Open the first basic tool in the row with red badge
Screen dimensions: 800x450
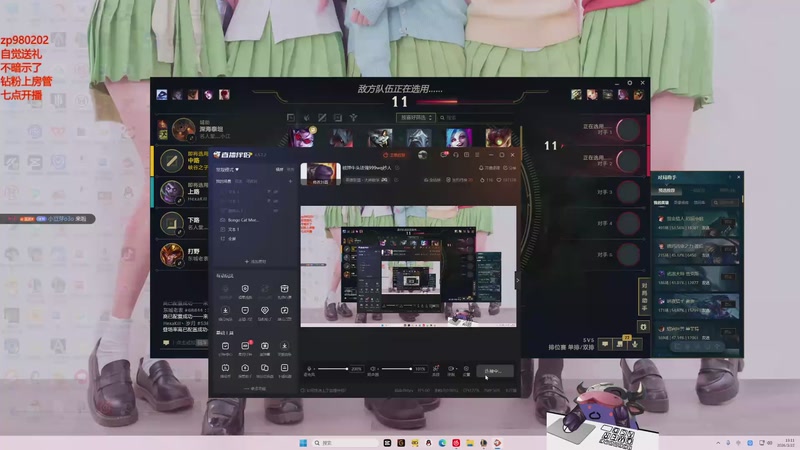(226, 348)
